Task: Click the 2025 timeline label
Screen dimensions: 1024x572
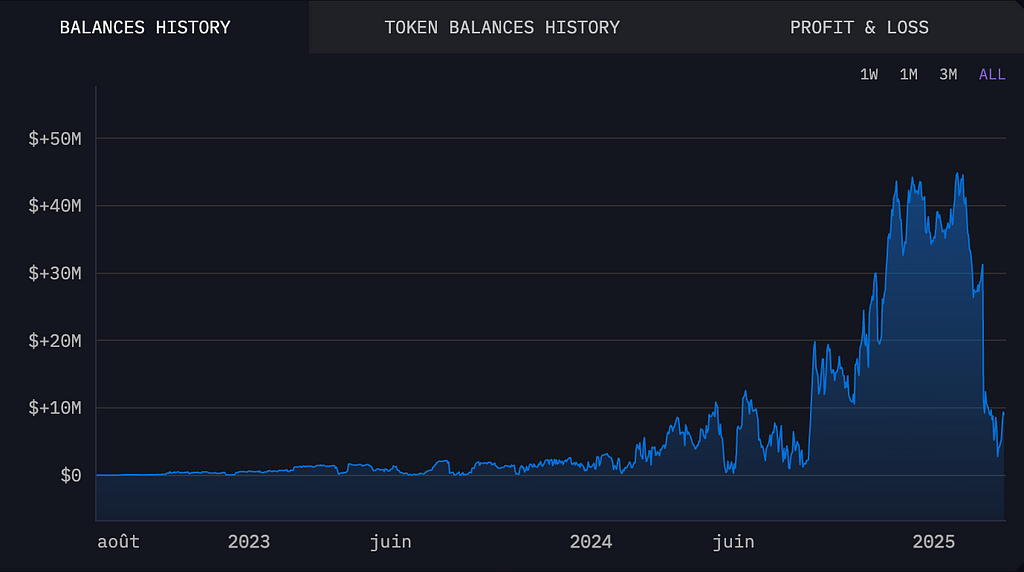Action: 934,542
